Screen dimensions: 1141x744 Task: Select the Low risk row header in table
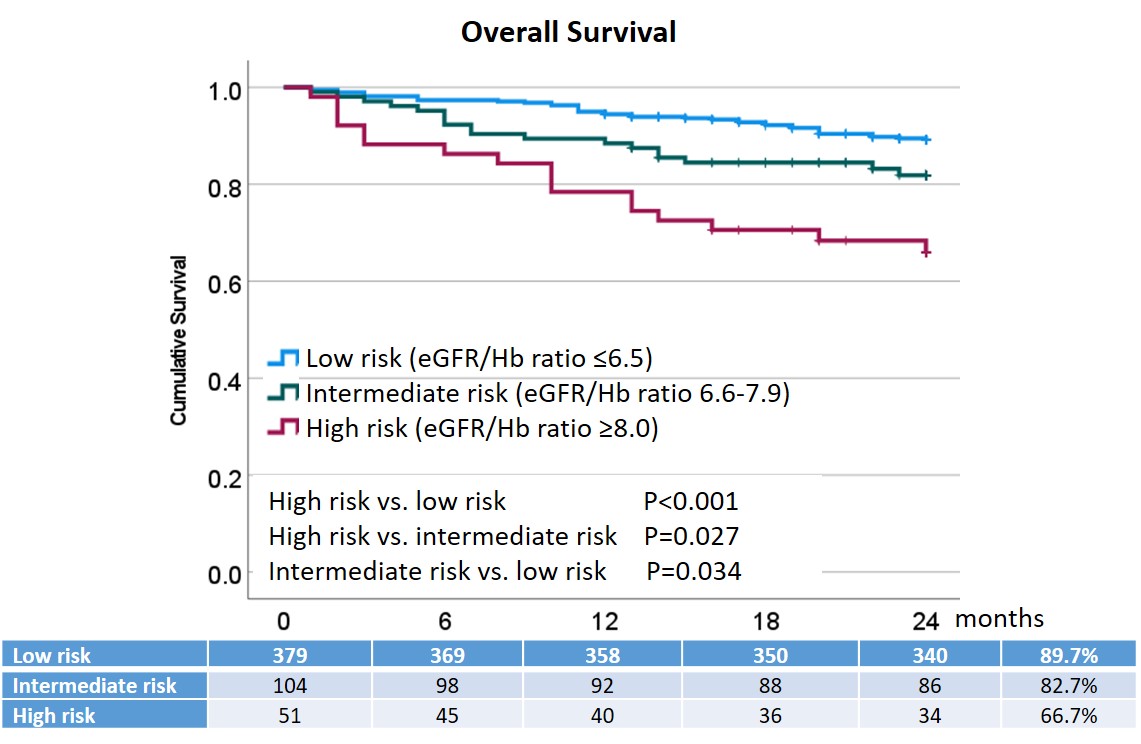click(x=51, y=656)
